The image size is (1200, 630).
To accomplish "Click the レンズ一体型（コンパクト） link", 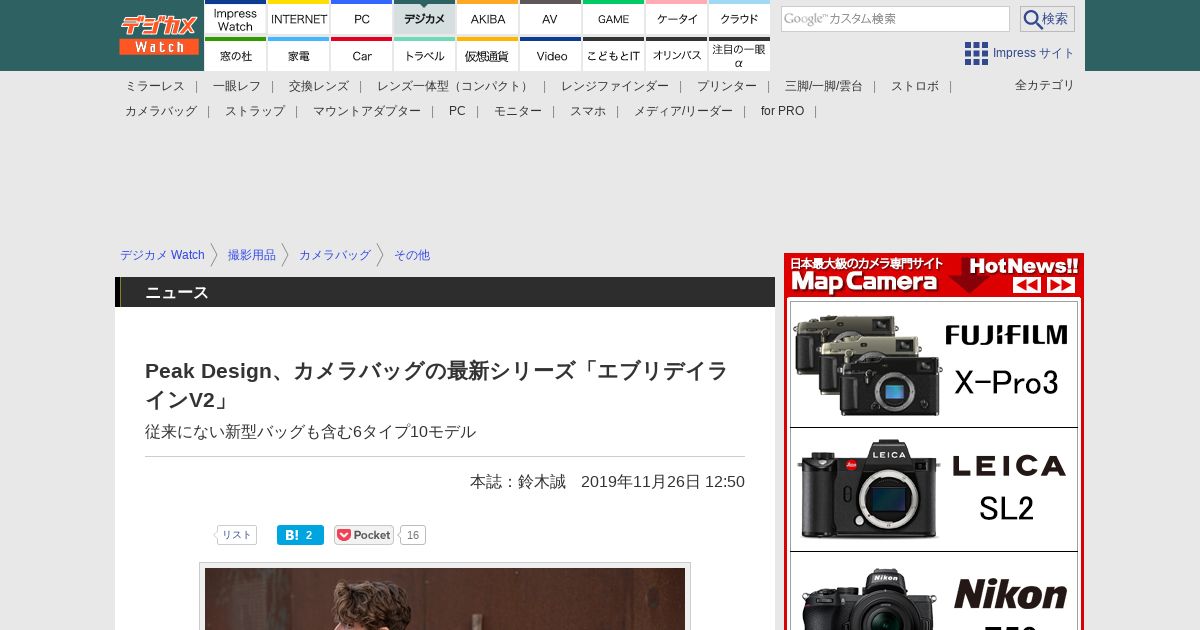I will pyautogui.click(x=455, y=86).
